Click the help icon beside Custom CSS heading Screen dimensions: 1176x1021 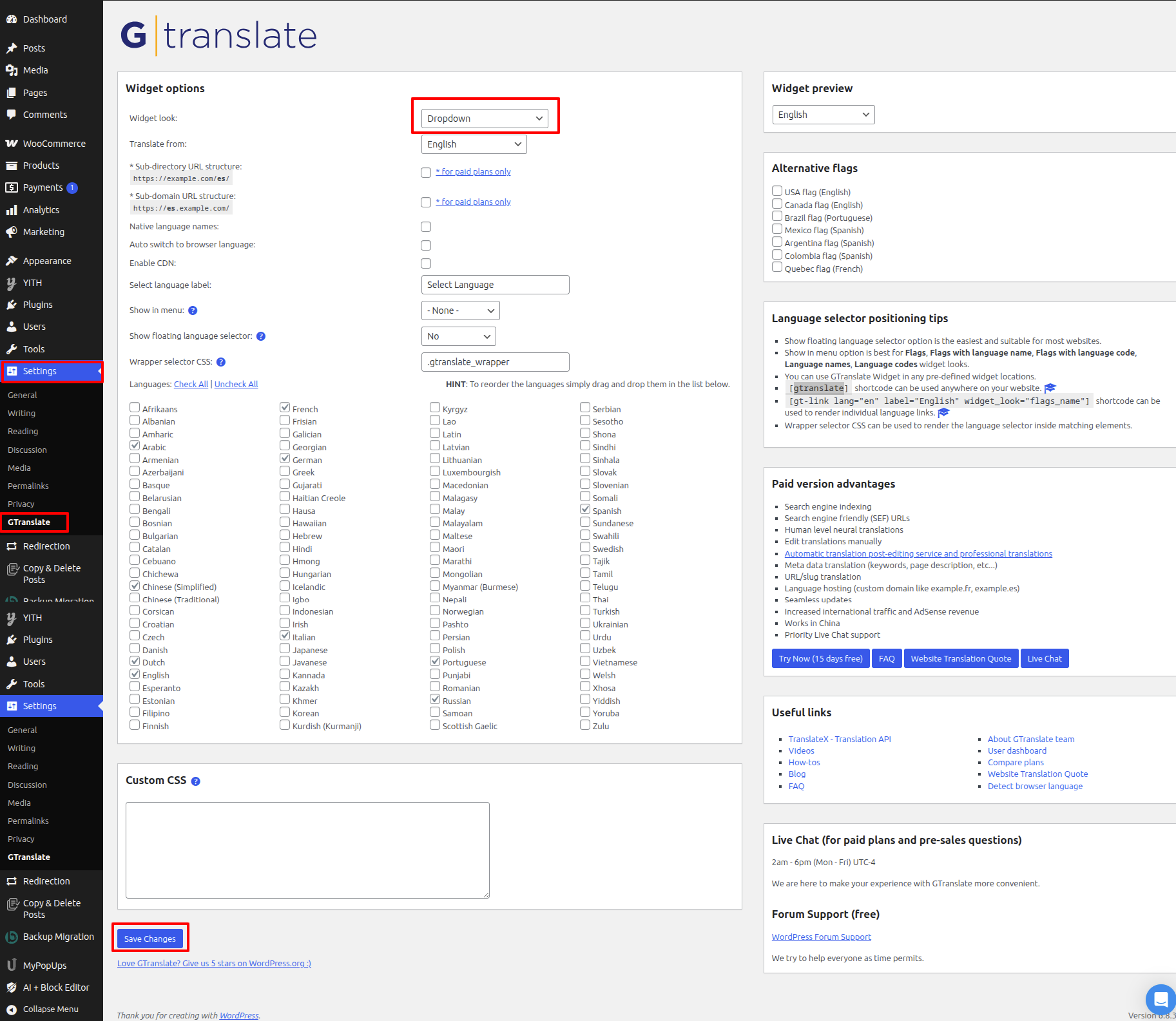[x=196, y=781]
